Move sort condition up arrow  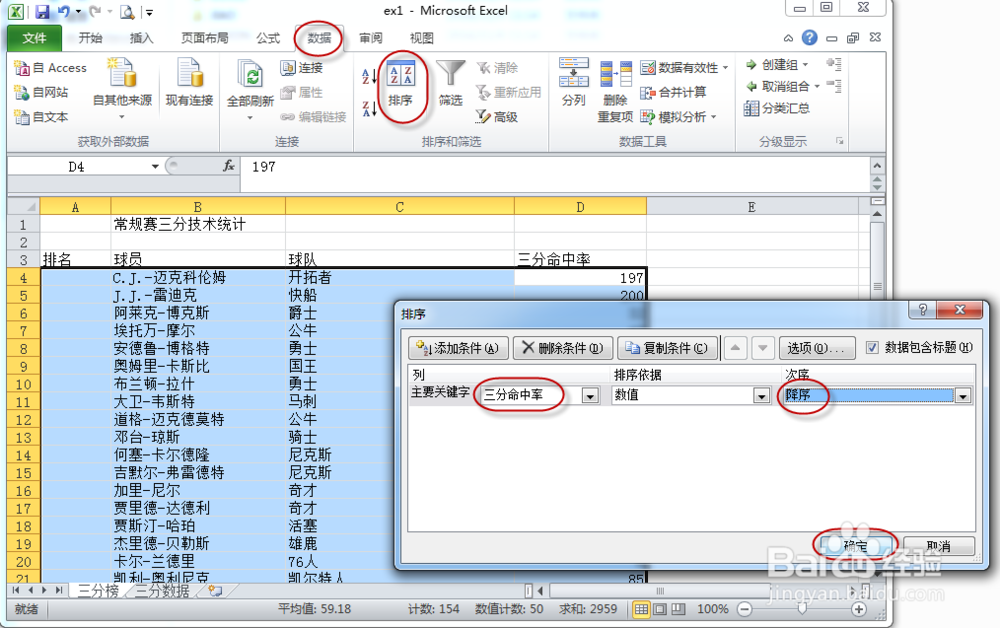click(x=735, y=348)
